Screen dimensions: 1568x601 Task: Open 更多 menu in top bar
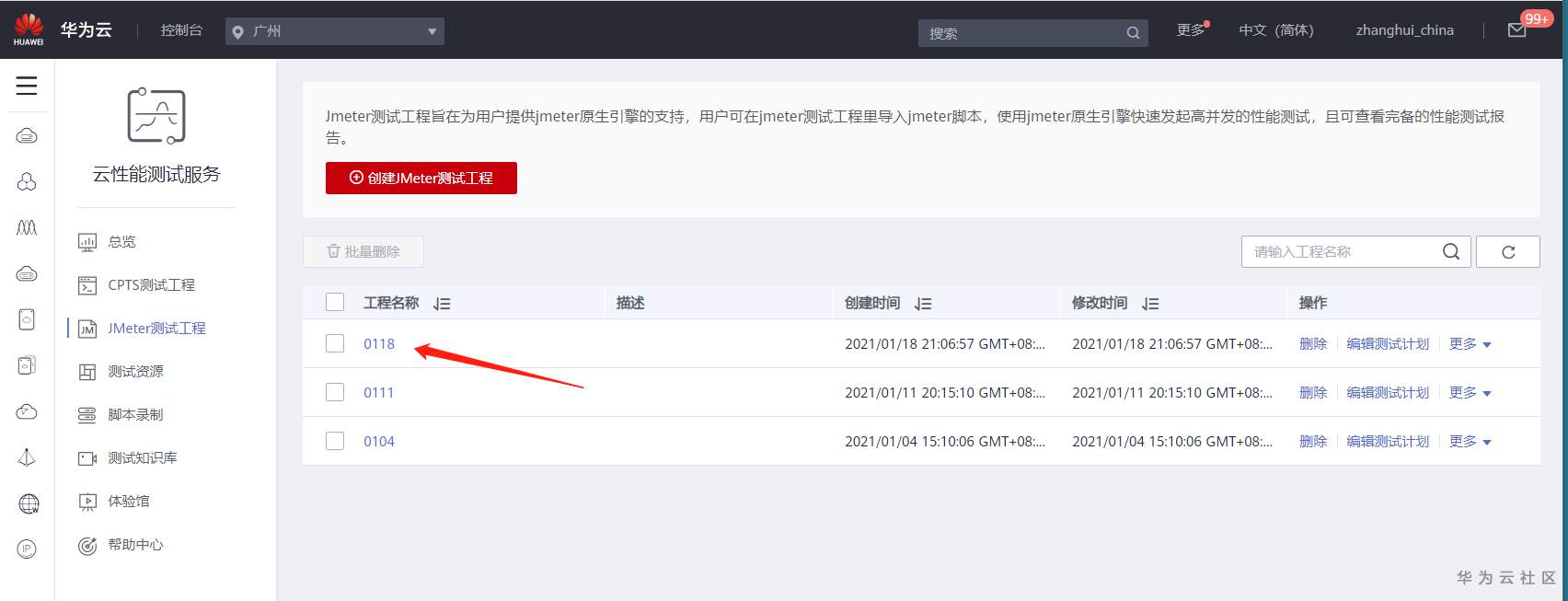[x=1192, y=30]
